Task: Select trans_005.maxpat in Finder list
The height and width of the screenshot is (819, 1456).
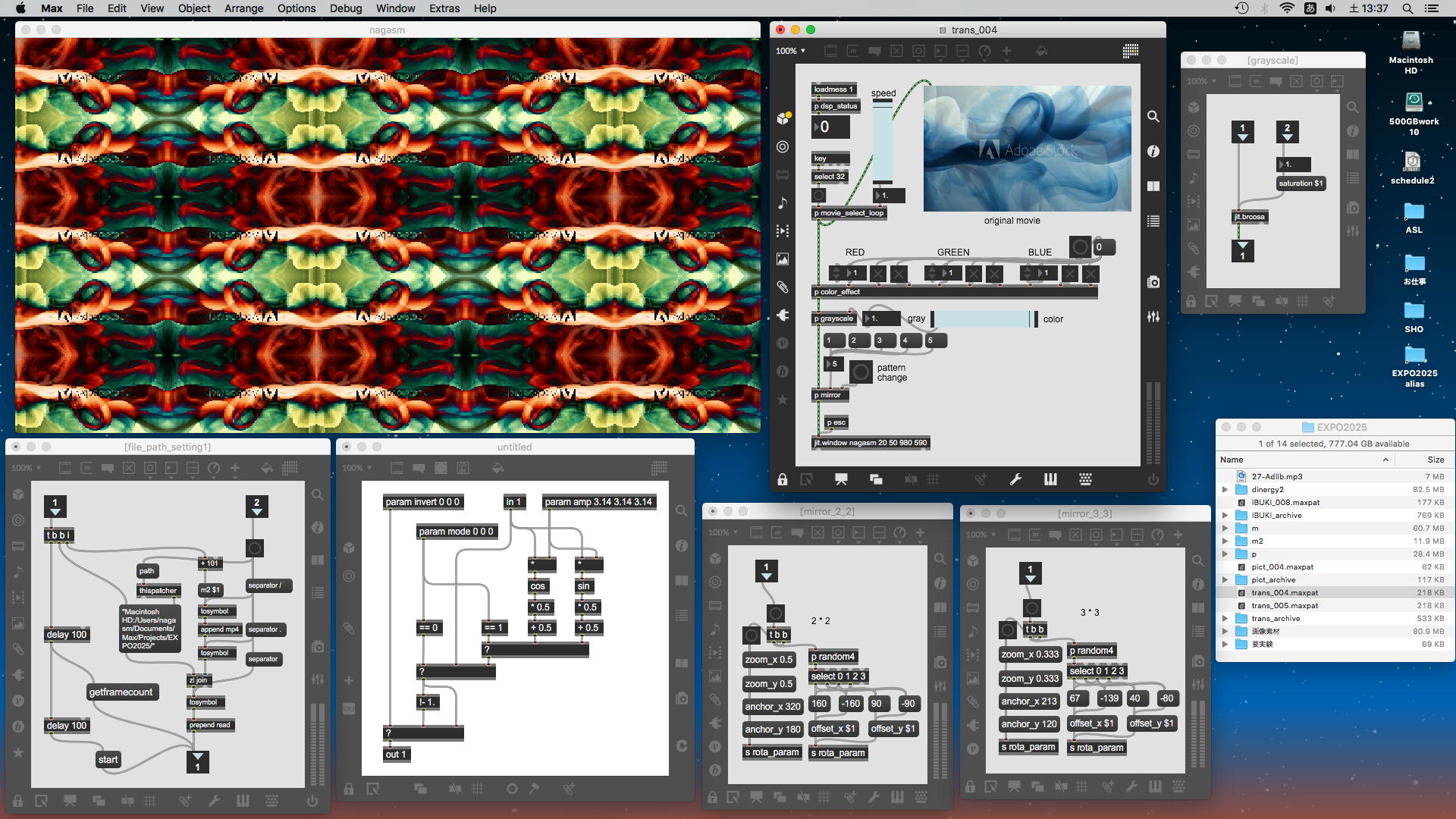Action: (x=1284, y=606)
